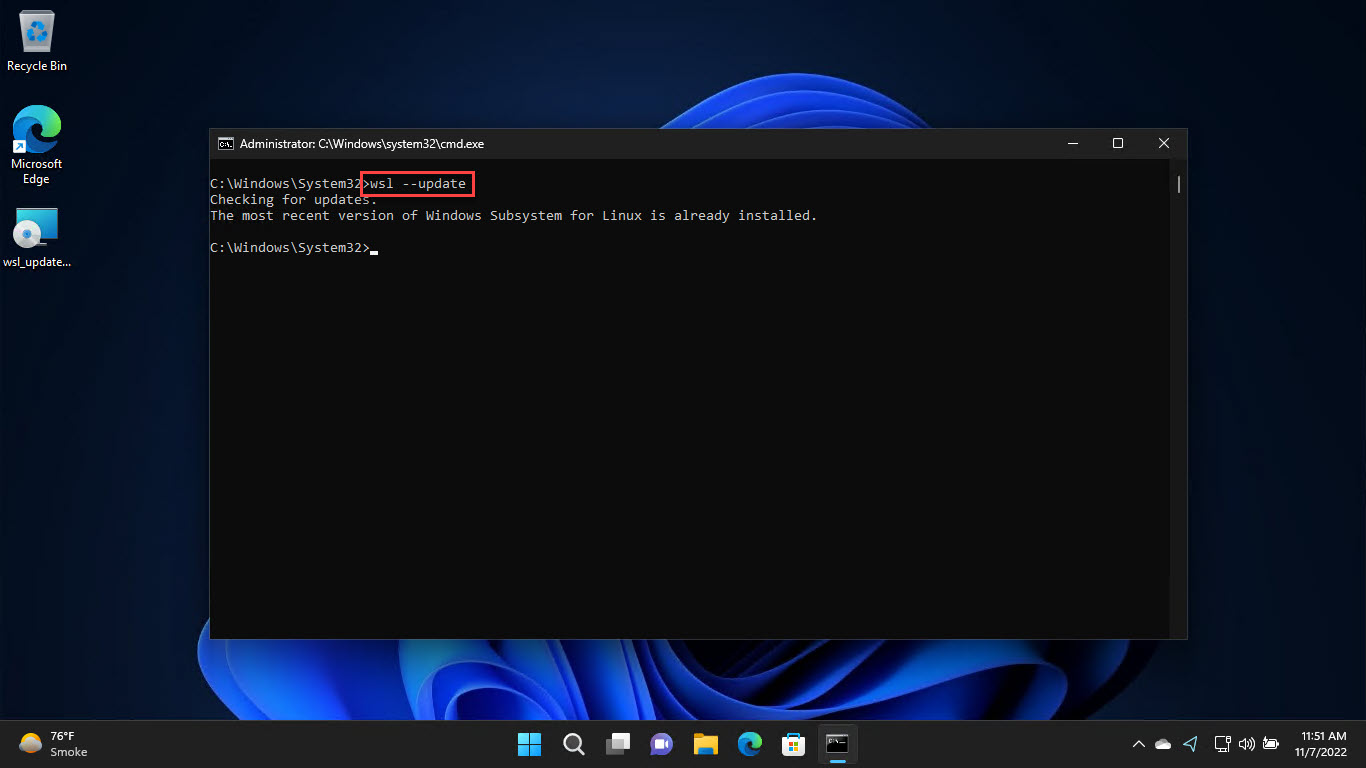This screenshot has width=1366, height=768.
Task: Open the Start menu
Action: tap(529, 744)
